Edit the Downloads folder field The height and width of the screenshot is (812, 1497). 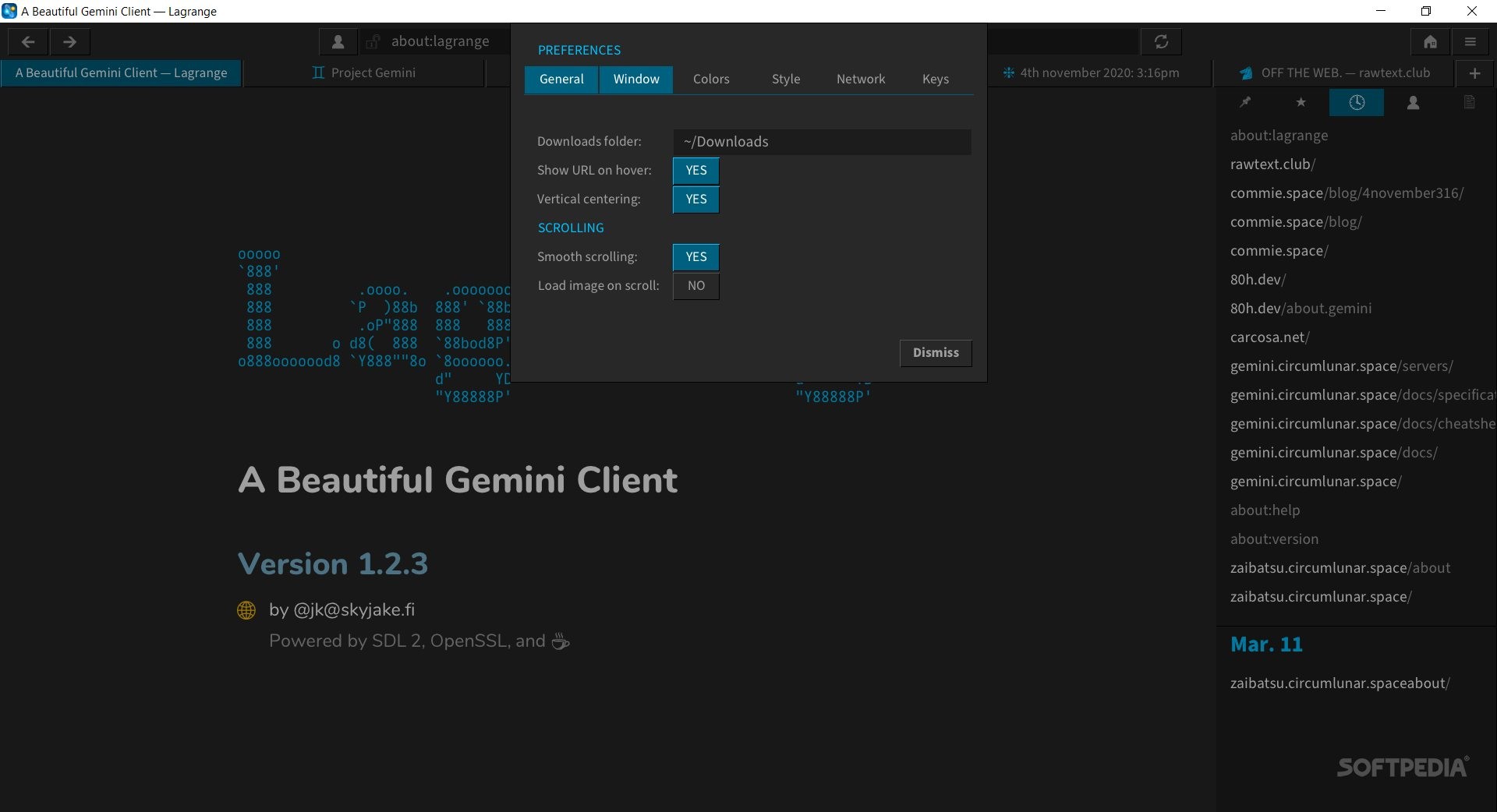pyautogui.click(x=823, y=142)
